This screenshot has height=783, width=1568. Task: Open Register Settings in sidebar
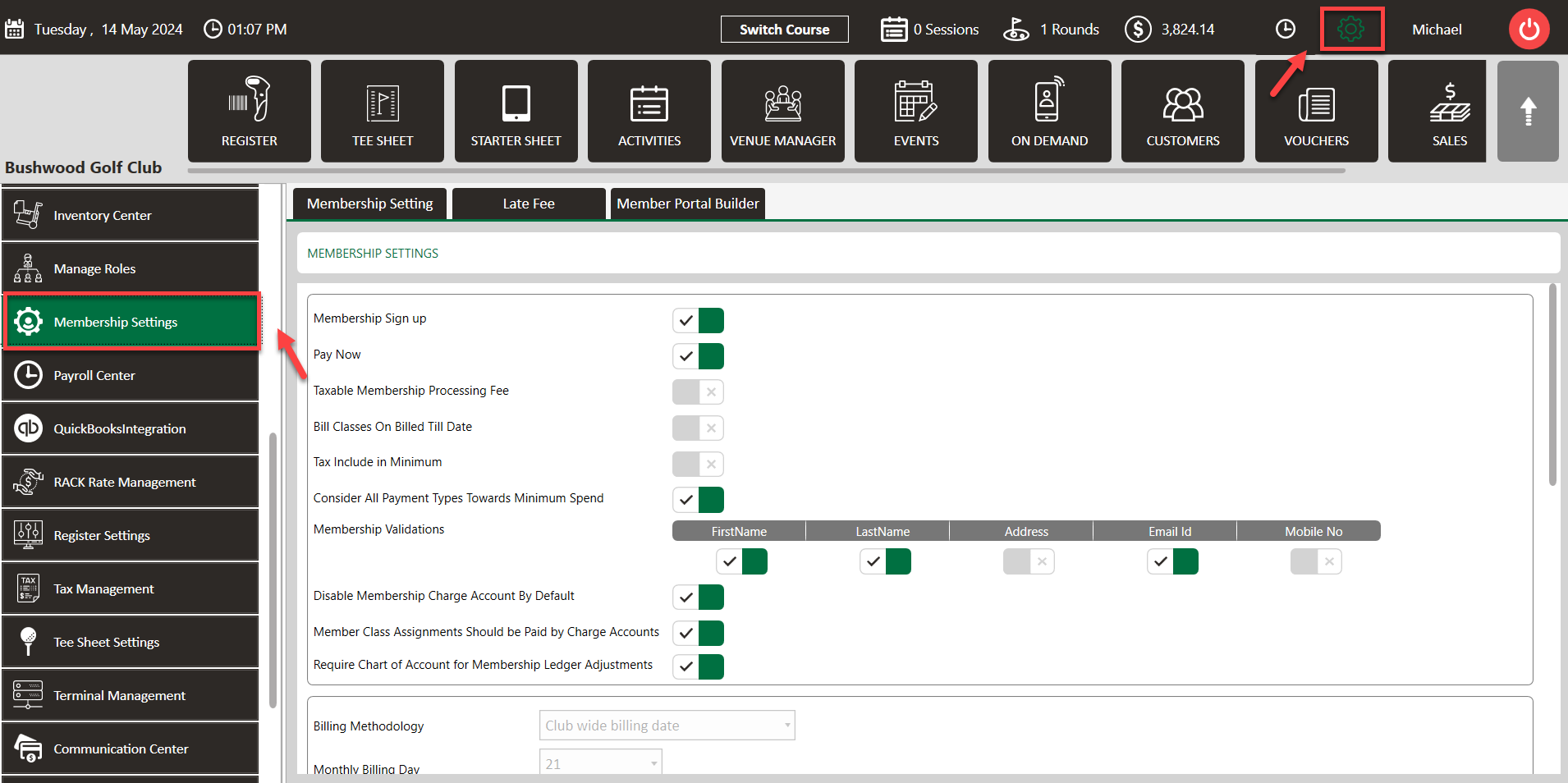(131, 535)
